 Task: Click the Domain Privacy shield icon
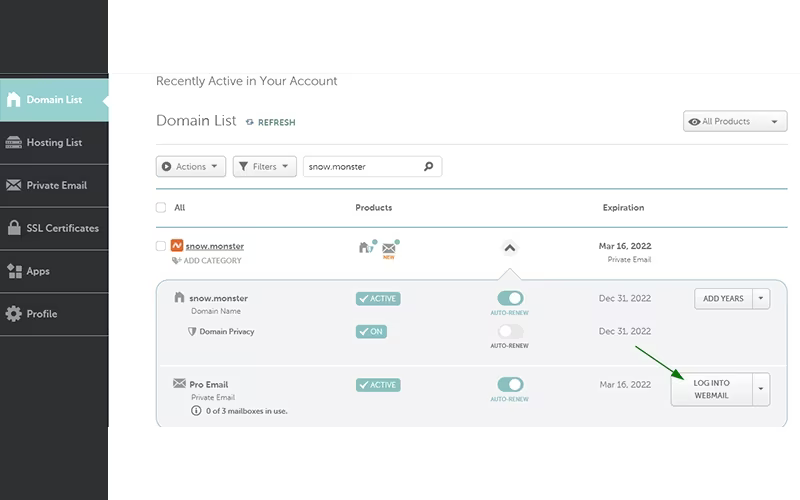(192, 332)
